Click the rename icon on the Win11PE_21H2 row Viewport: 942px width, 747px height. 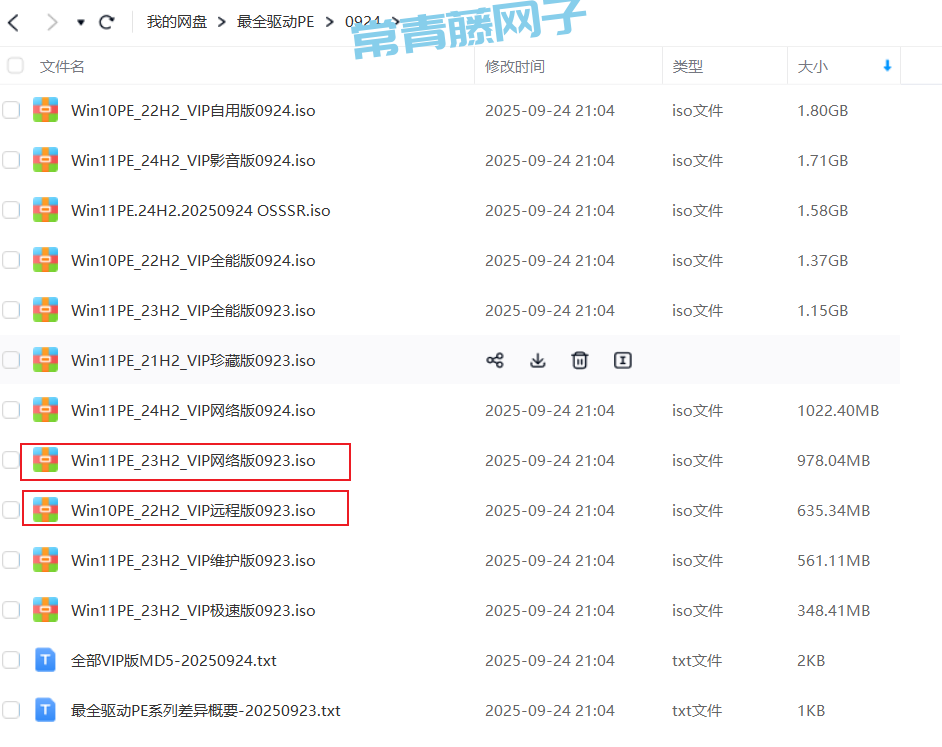[x=622, y=361]
